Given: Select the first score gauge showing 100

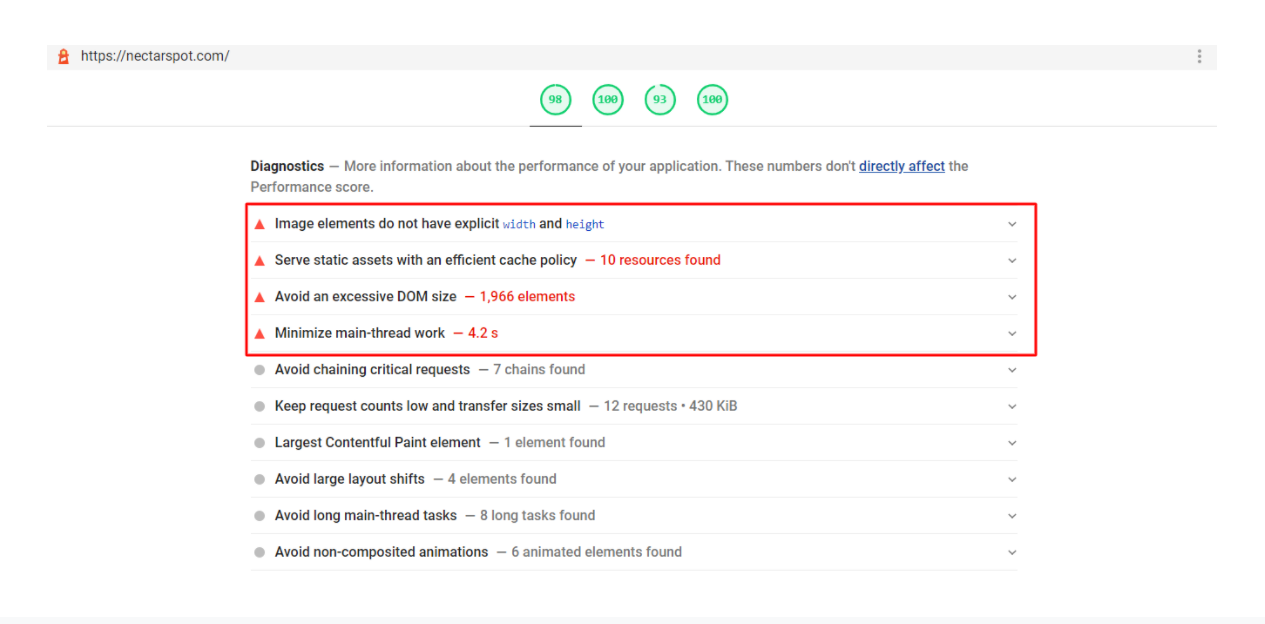Looking at the screenshot, I should coord(607,100).
